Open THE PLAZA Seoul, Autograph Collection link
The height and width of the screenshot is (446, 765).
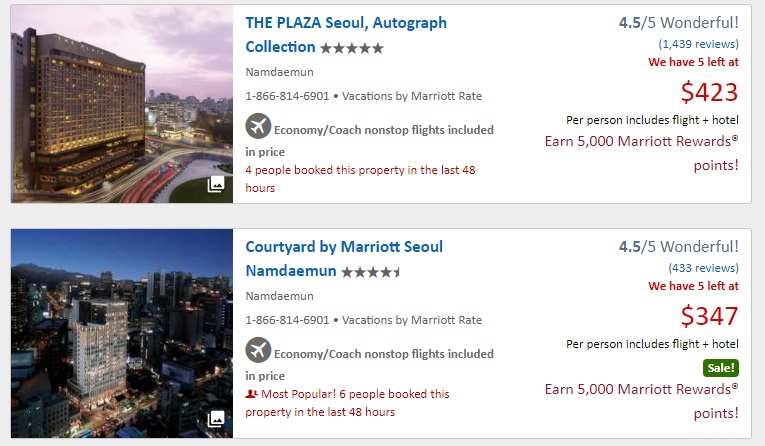(346, 23)
